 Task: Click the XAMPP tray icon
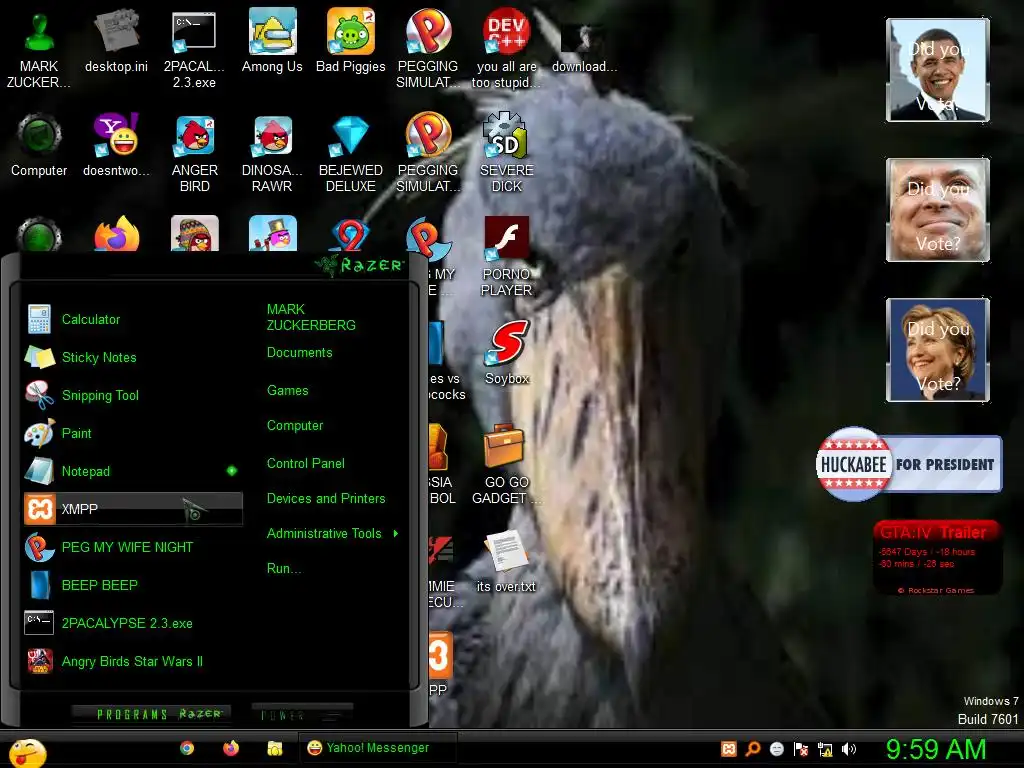(729, 749)
